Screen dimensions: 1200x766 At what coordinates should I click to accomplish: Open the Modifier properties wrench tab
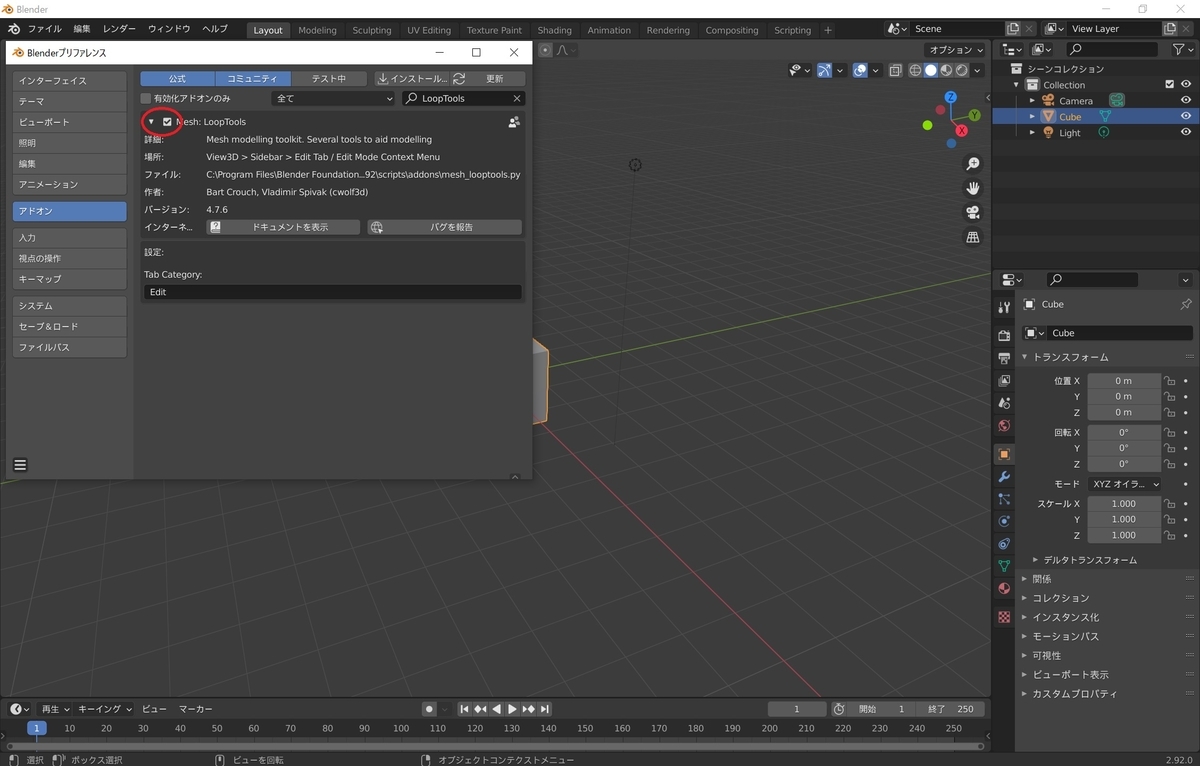point(1004,476)
